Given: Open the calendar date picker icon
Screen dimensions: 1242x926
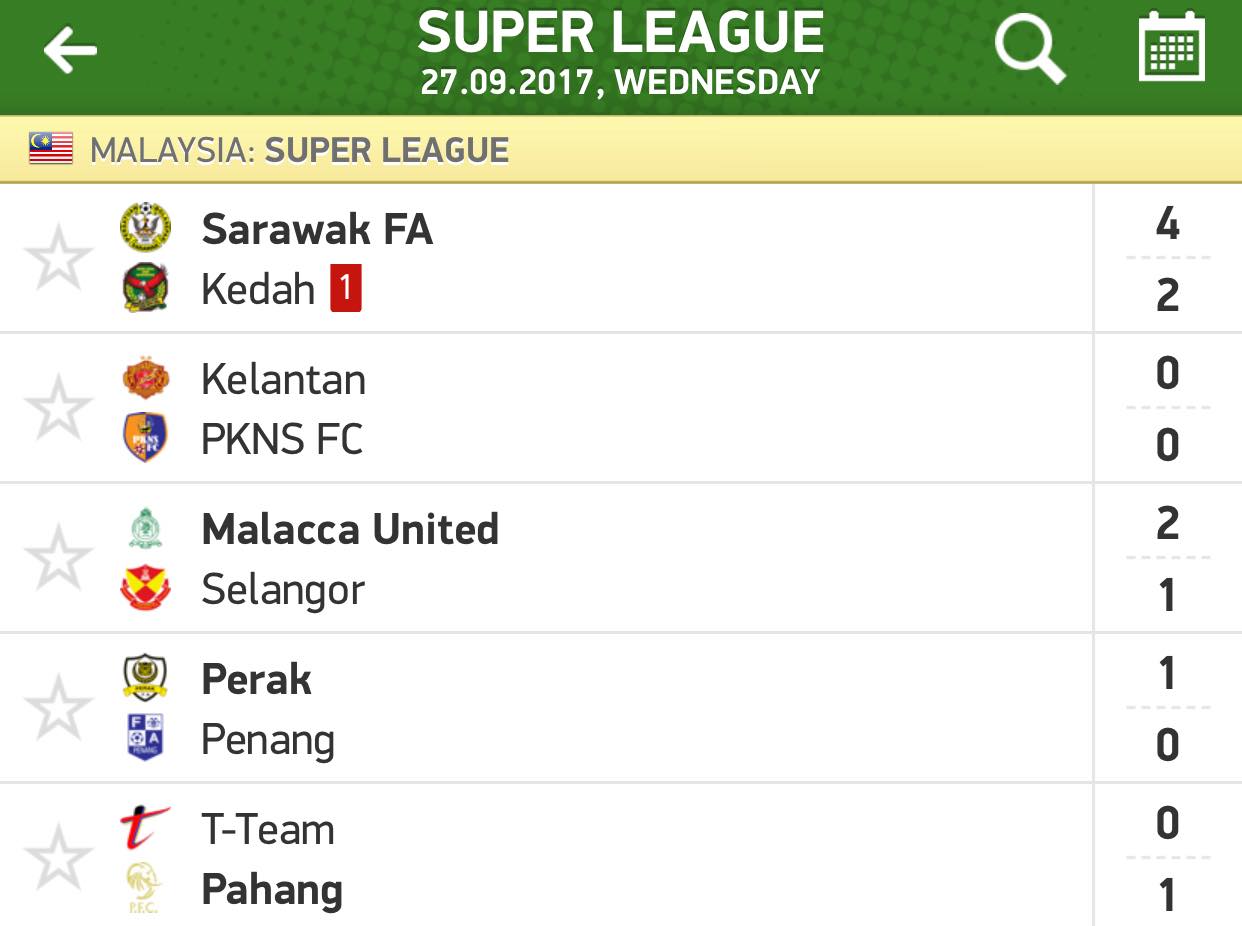Looking at the screenshot, I should click(1172, 46).
